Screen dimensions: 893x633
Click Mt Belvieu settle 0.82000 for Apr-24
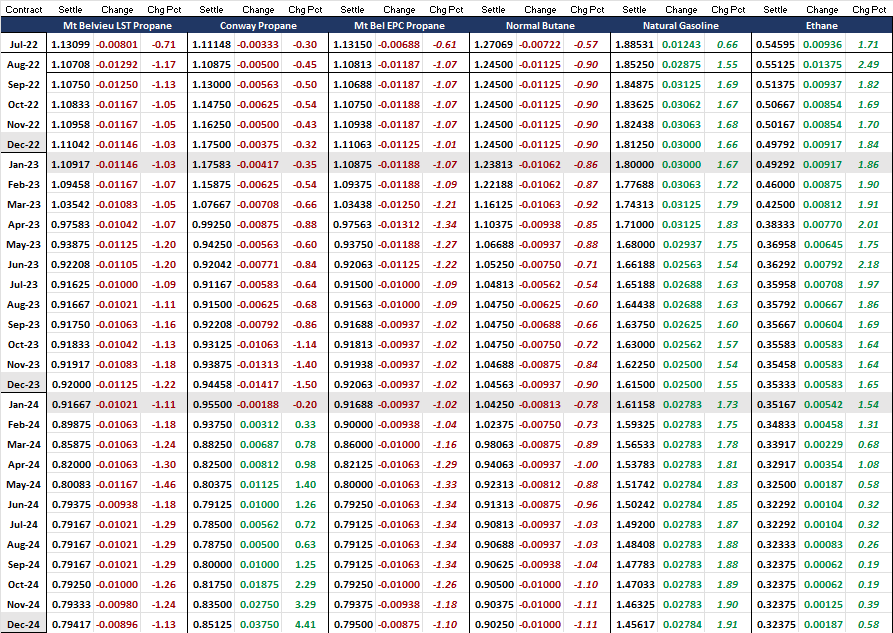(x=71, y=465)
